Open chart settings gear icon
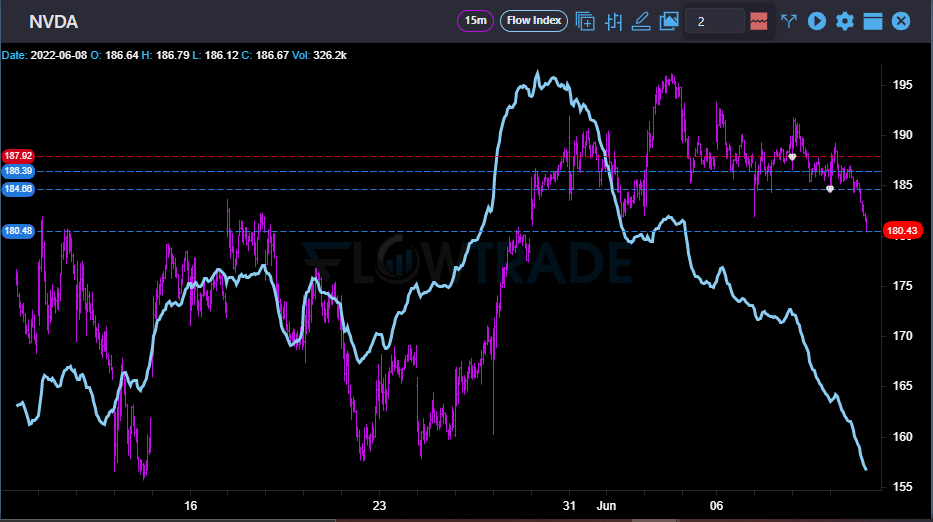 point(845,21)
